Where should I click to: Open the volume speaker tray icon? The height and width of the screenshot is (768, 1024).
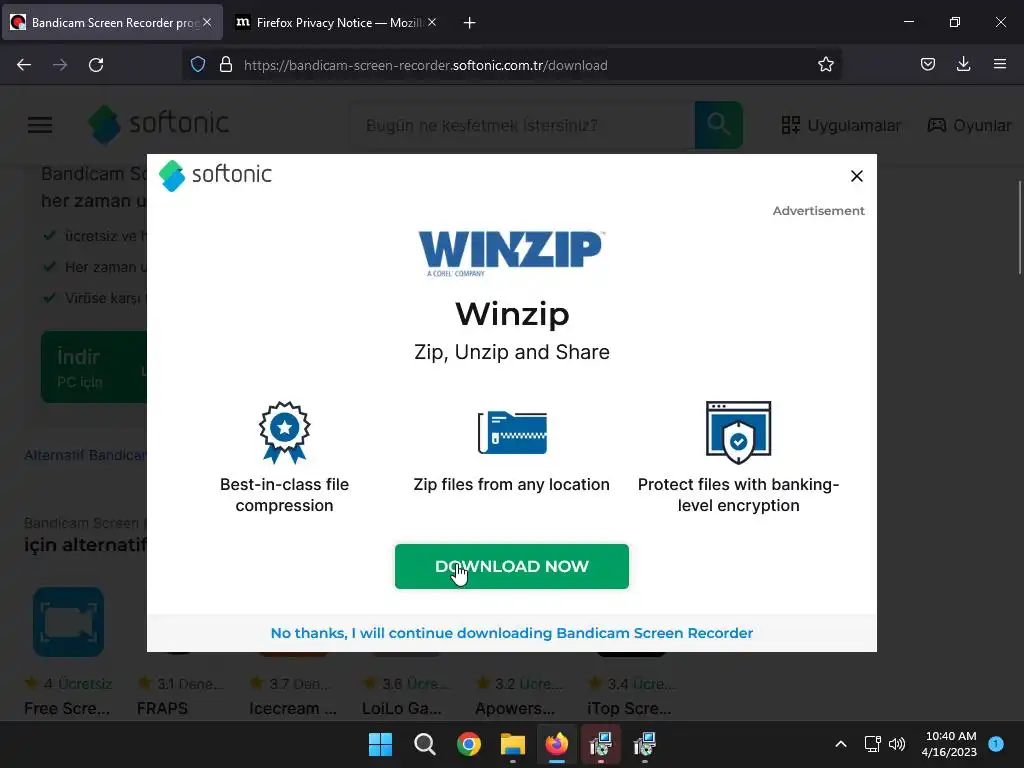tap(897, 744)
